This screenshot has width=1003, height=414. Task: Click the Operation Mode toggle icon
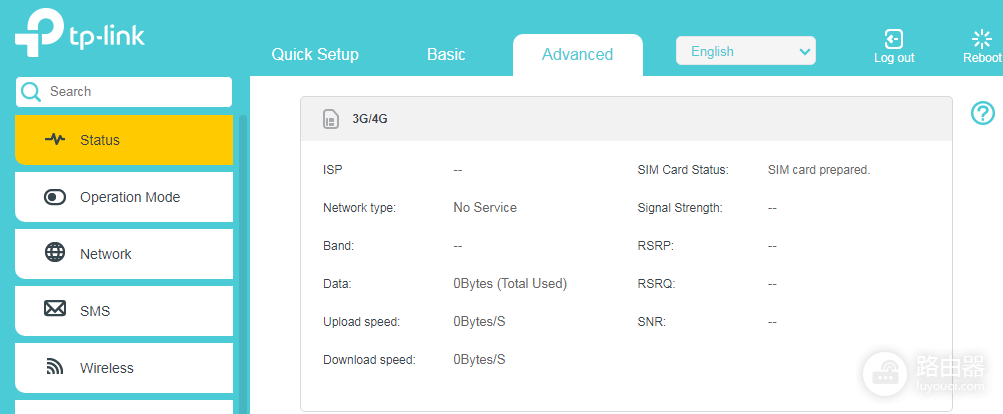coord(55,197)
